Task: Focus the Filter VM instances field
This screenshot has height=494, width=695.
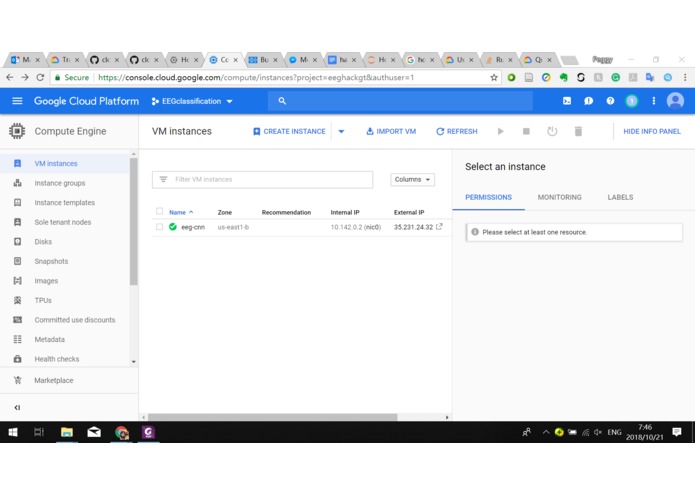Action: point(262,179)
